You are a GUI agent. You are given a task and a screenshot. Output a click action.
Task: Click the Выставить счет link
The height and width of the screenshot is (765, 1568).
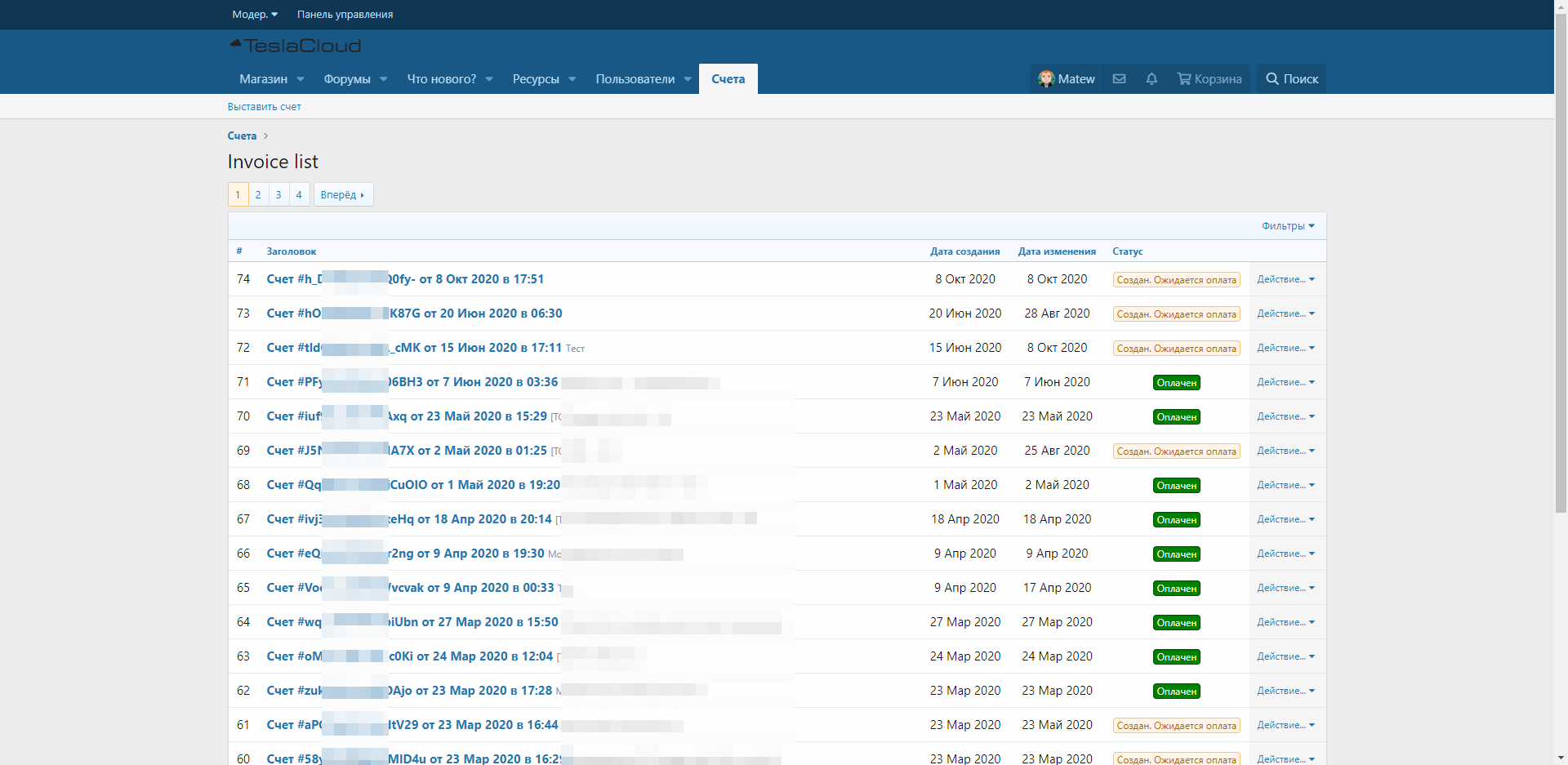pyautogui.click(x=264, y=107)
